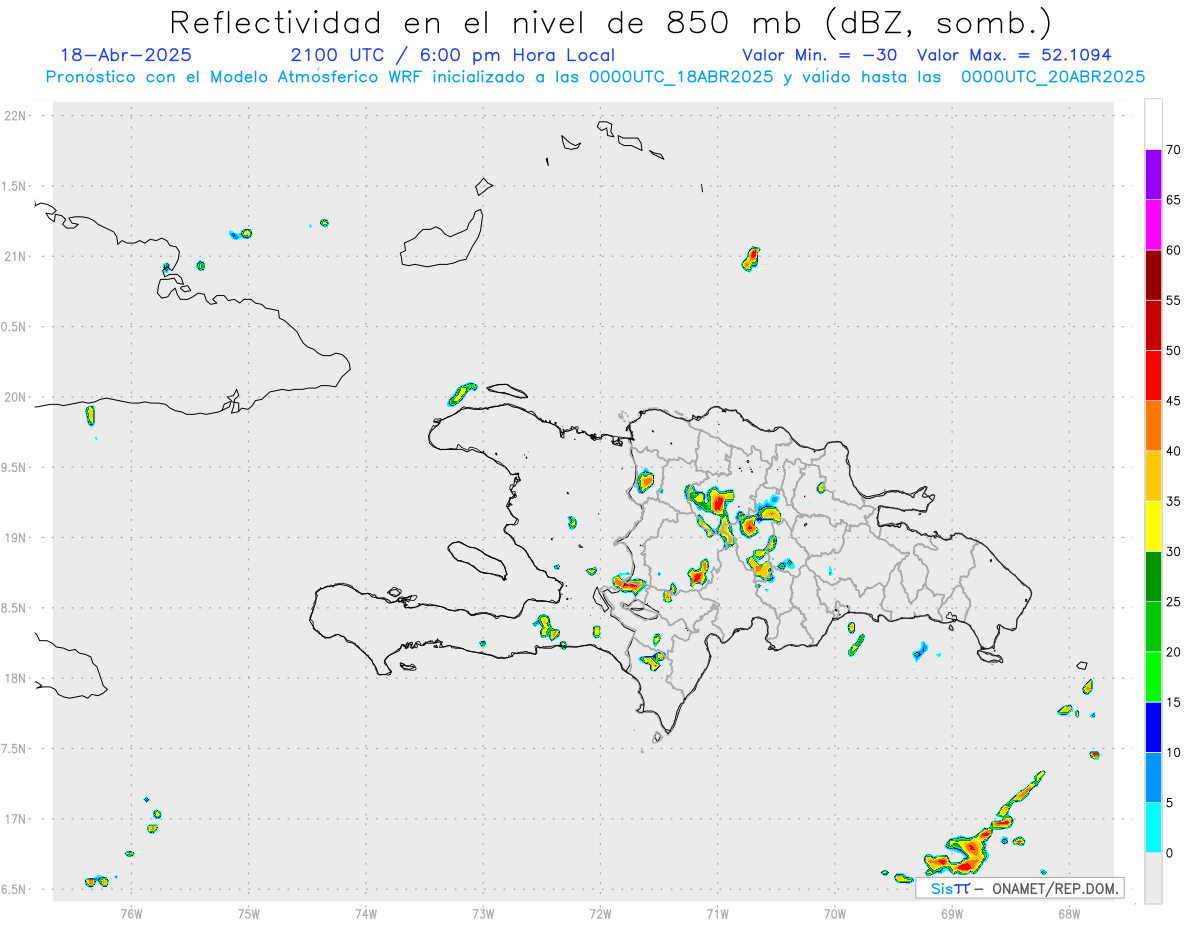Click the color bar label '55'
1200x927 pixels.
coord(1173,300)
